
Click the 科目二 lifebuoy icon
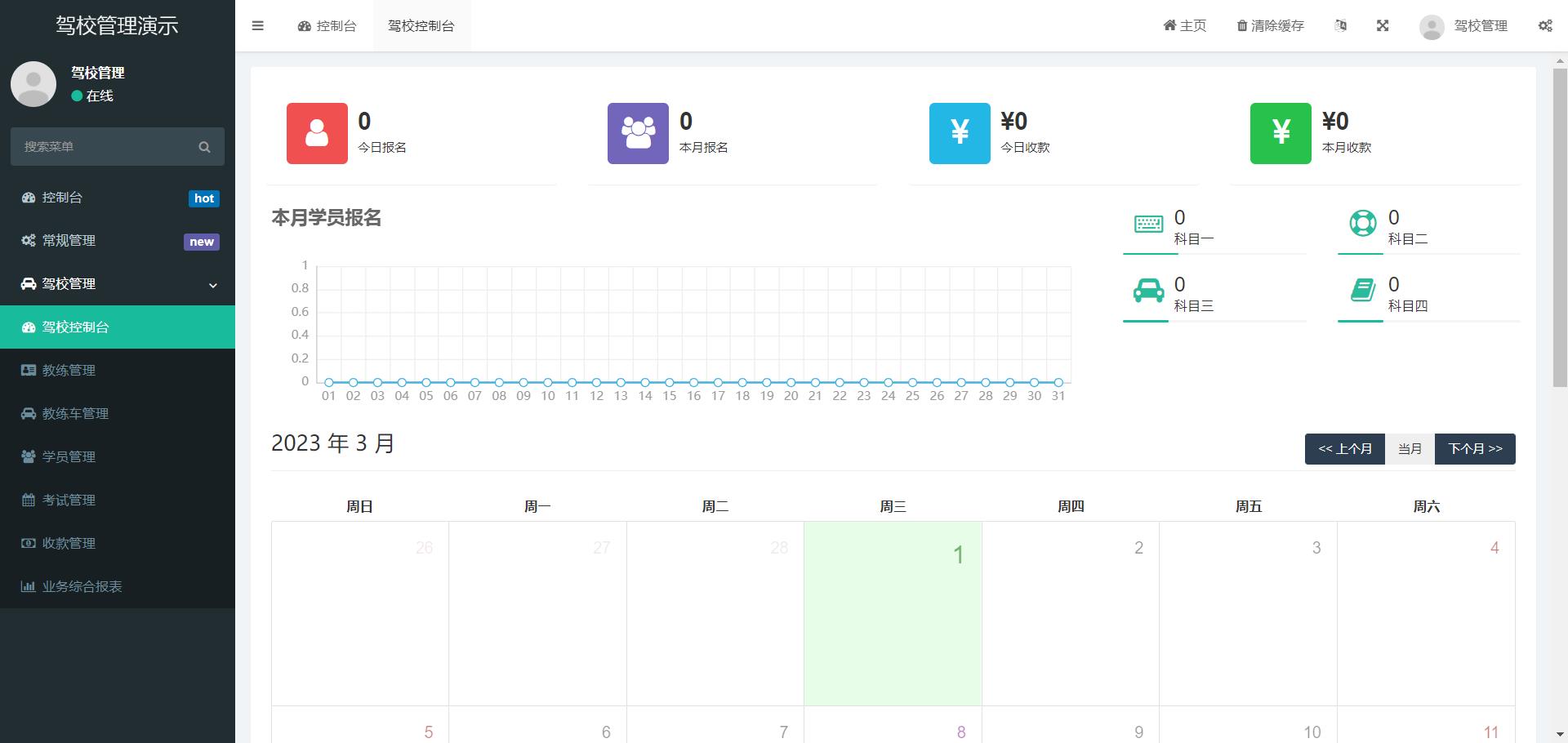click(1362, 223)
